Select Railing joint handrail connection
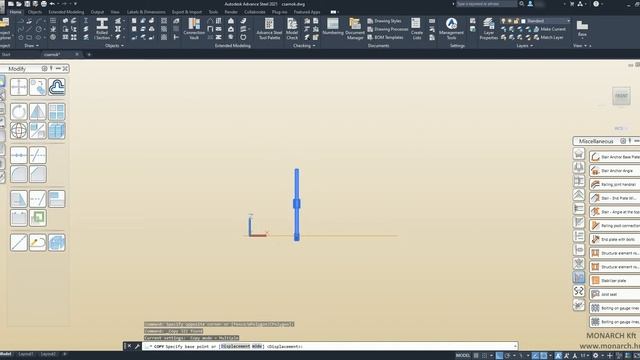 click(614, 184)
